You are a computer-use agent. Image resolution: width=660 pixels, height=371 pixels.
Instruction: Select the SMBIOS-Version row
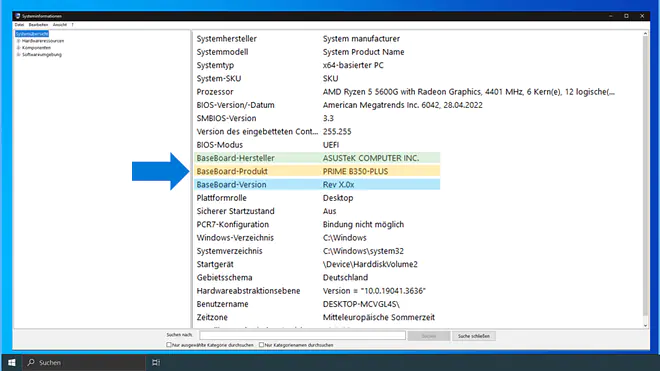click(418, 118)
